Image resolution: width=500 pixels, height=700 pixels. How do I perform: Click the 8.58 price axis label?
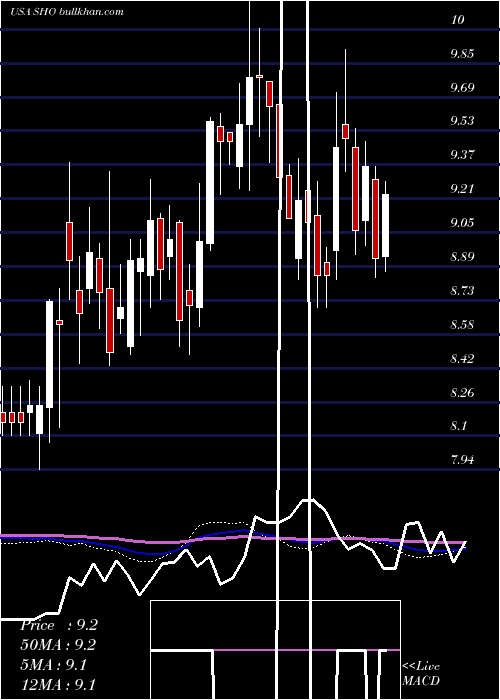tap(462, 324)
